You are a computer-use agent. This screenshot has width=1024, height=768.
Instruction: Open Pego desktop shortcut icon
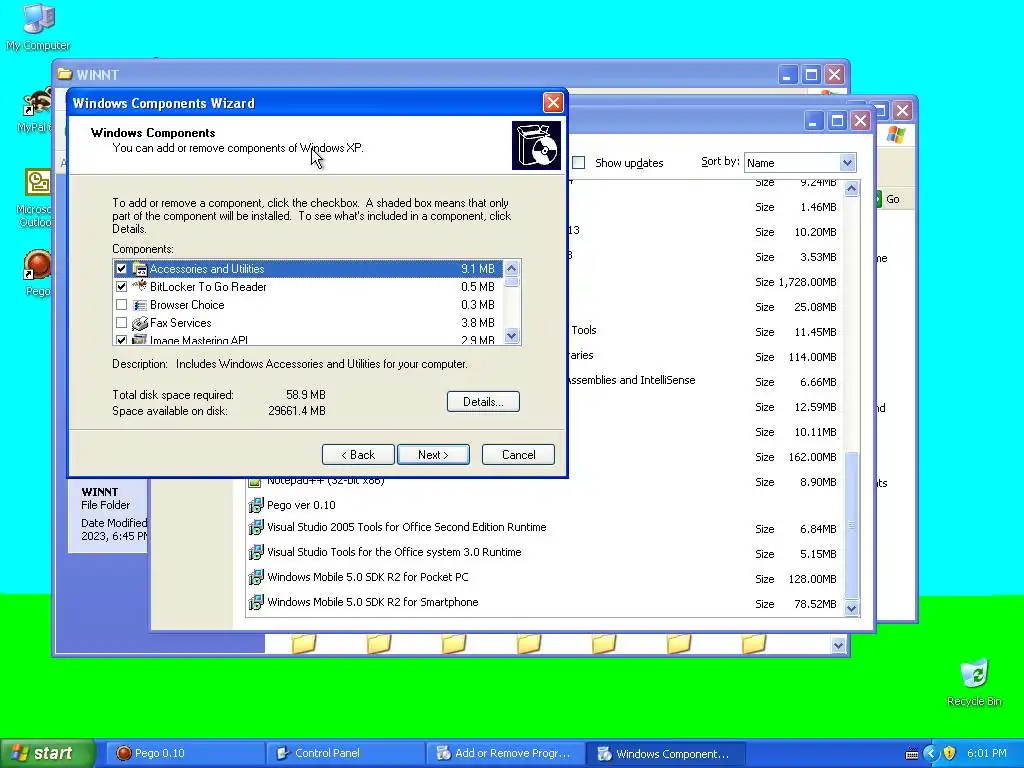click(37, 266)
